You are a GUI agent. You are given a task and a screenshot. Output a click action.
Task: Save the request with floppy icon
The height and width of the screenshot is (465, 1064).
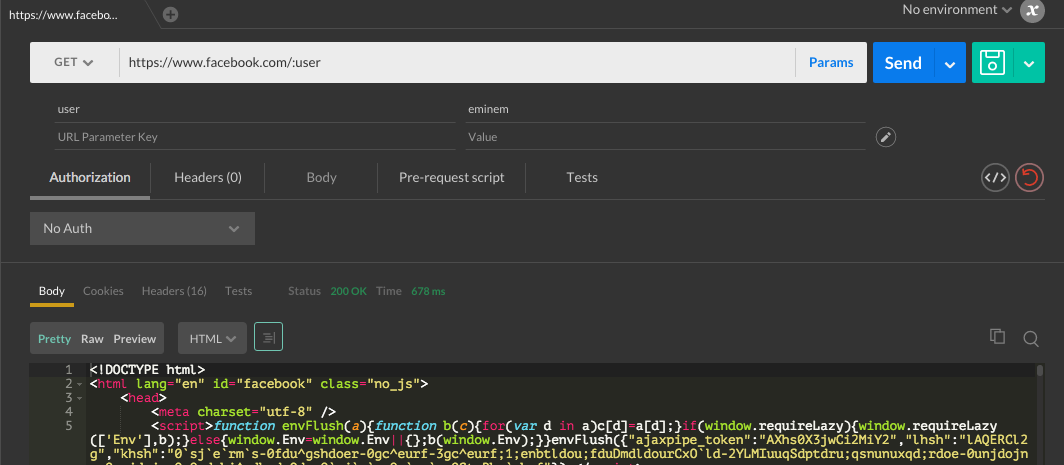pos(992,62)
